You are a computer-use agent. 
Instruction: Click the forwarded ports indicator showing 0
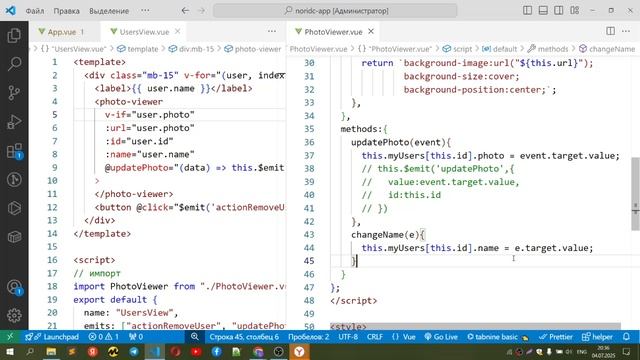point(136,337)
